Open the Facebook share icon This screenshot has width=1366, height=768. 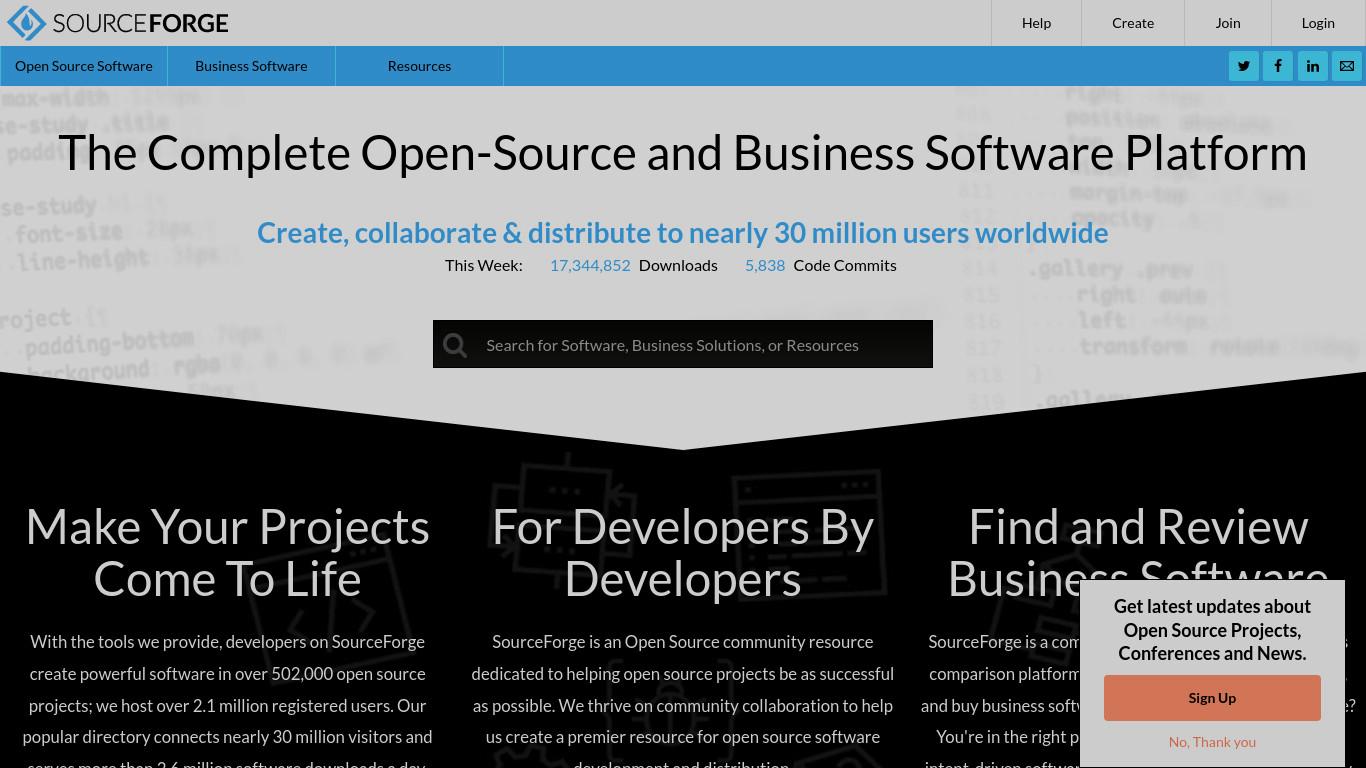[x=1278, y=66]
